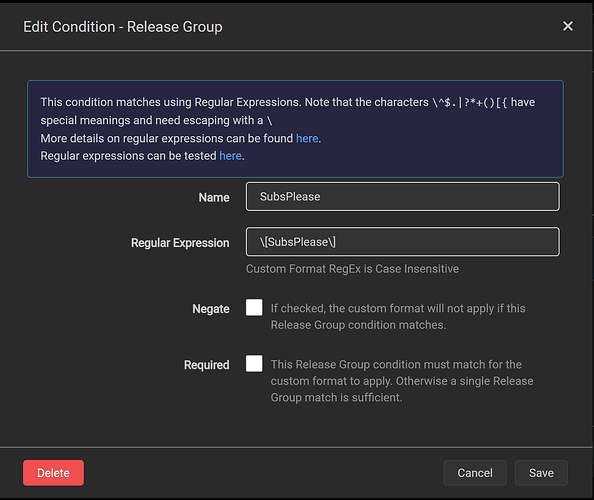Delete this Release Group condition
The height and width of the screenshot is (500, 594).
pyautogui.click(x=53, y=473)
